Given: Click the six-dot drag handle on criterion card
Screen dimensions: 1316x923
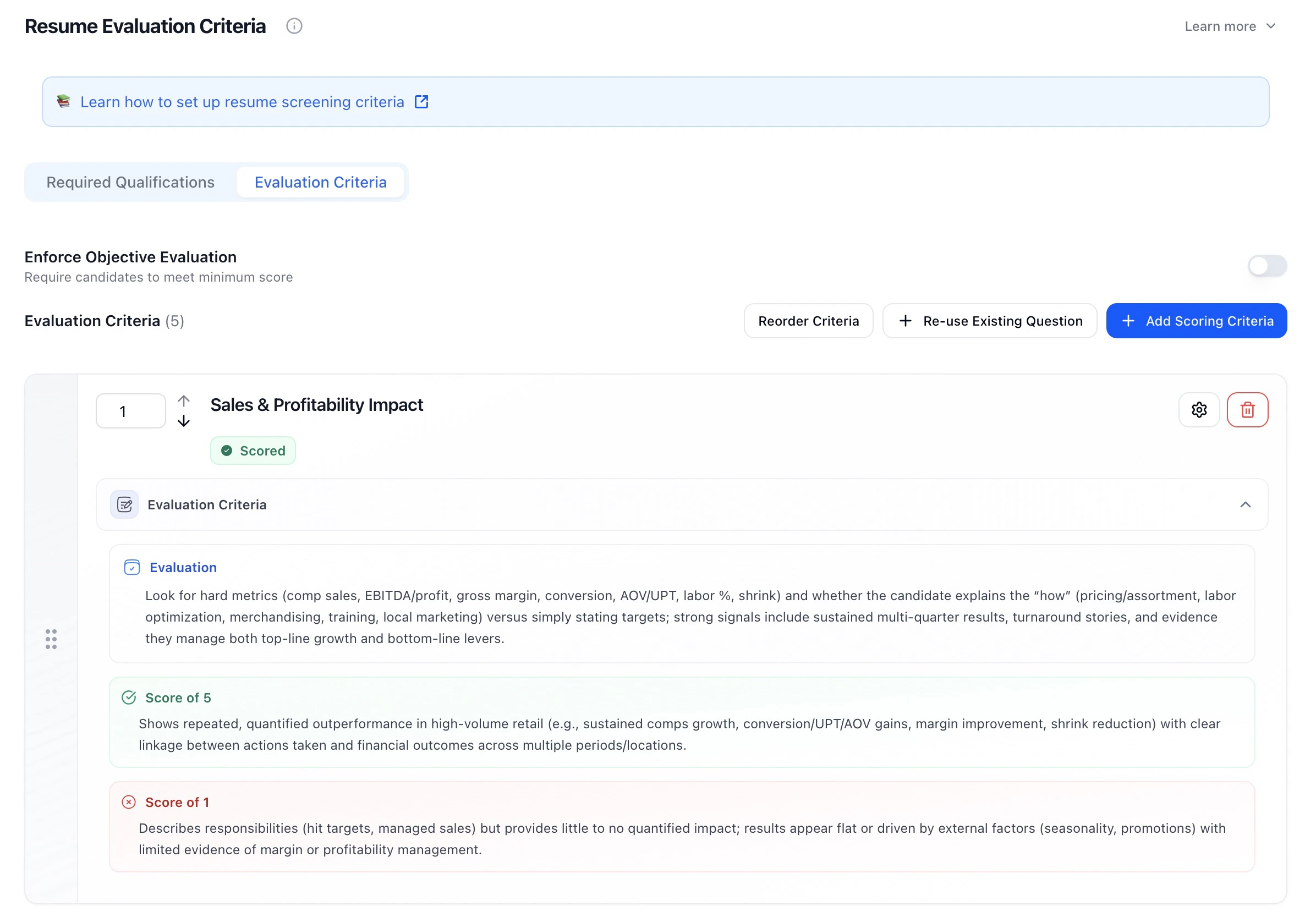Looking at the screenshot, I should click(x=51, y=639).
